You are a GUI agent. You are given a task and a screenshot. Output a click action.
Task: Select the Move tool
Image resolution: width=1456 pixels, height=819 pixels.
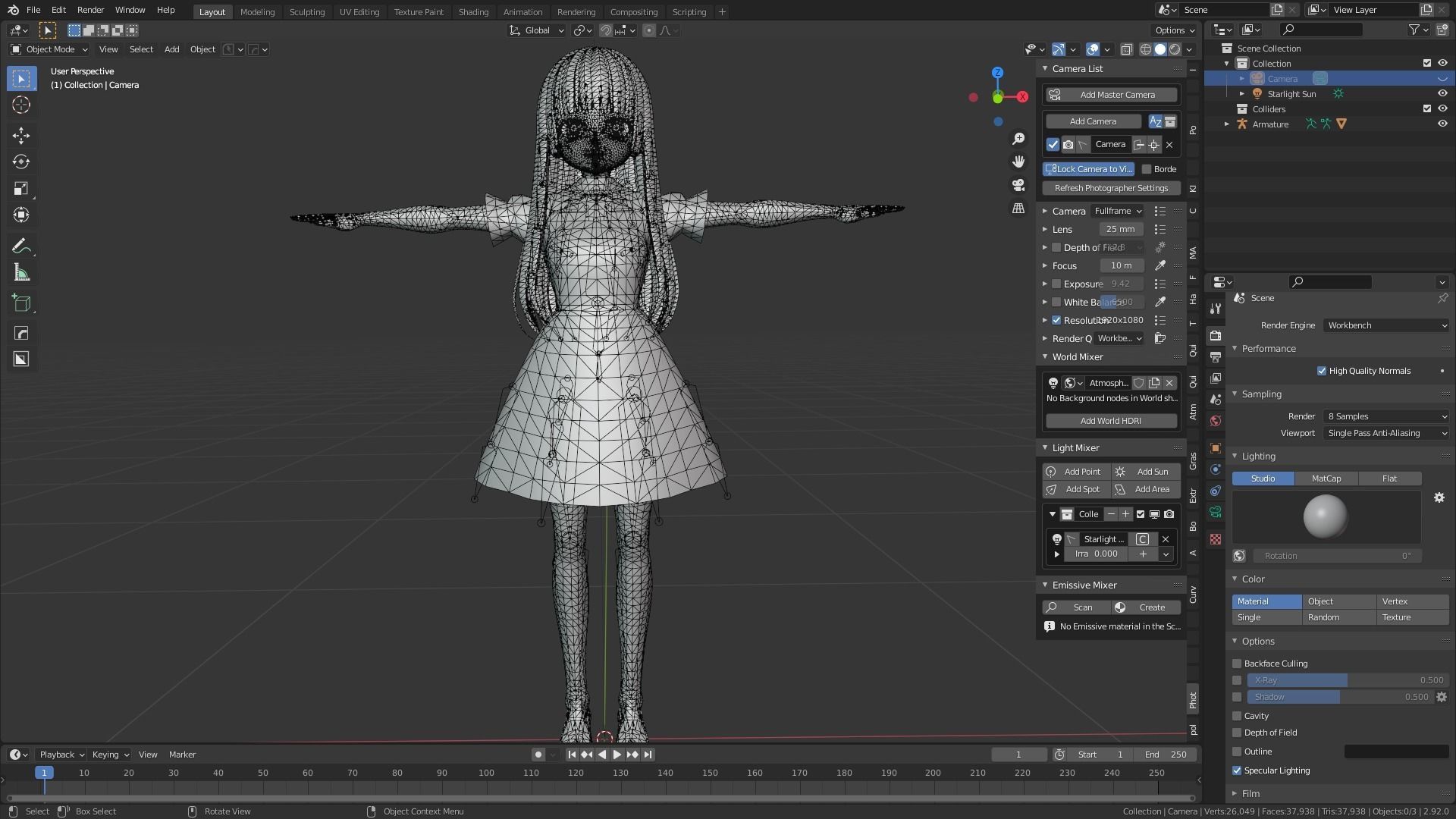[21, 136]
